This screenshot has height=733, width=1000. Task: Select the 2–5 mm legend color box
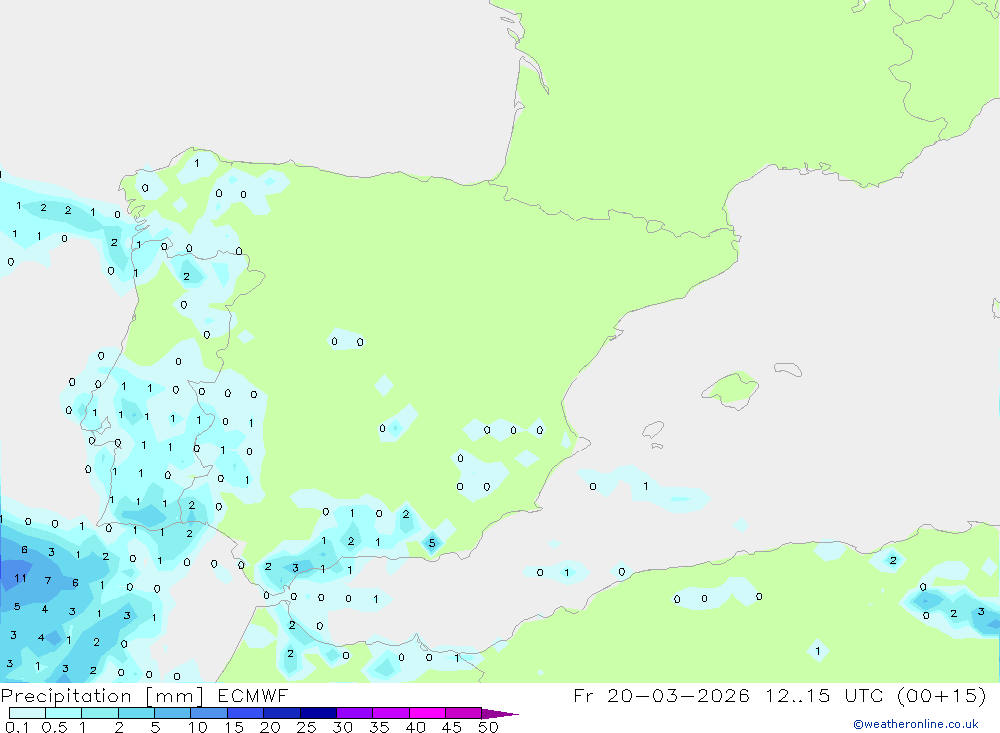click(136, 713)
